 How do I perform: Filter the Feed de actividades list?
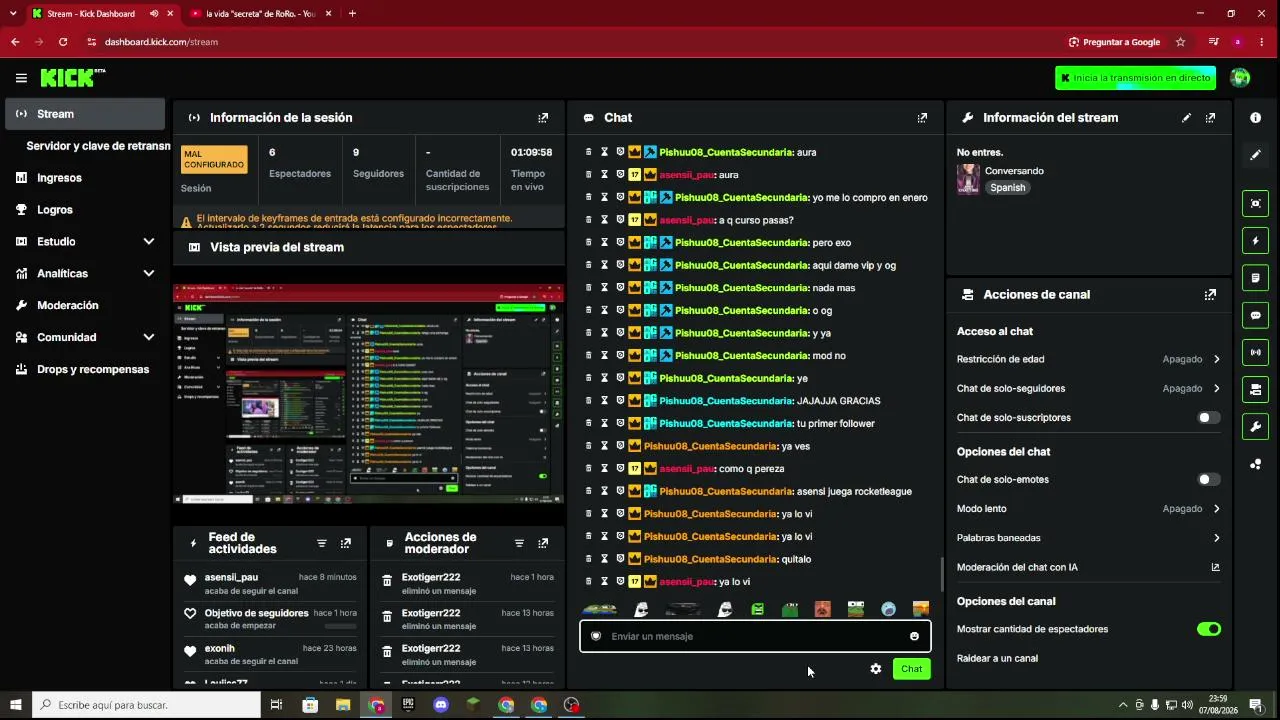tap(321, 544)
